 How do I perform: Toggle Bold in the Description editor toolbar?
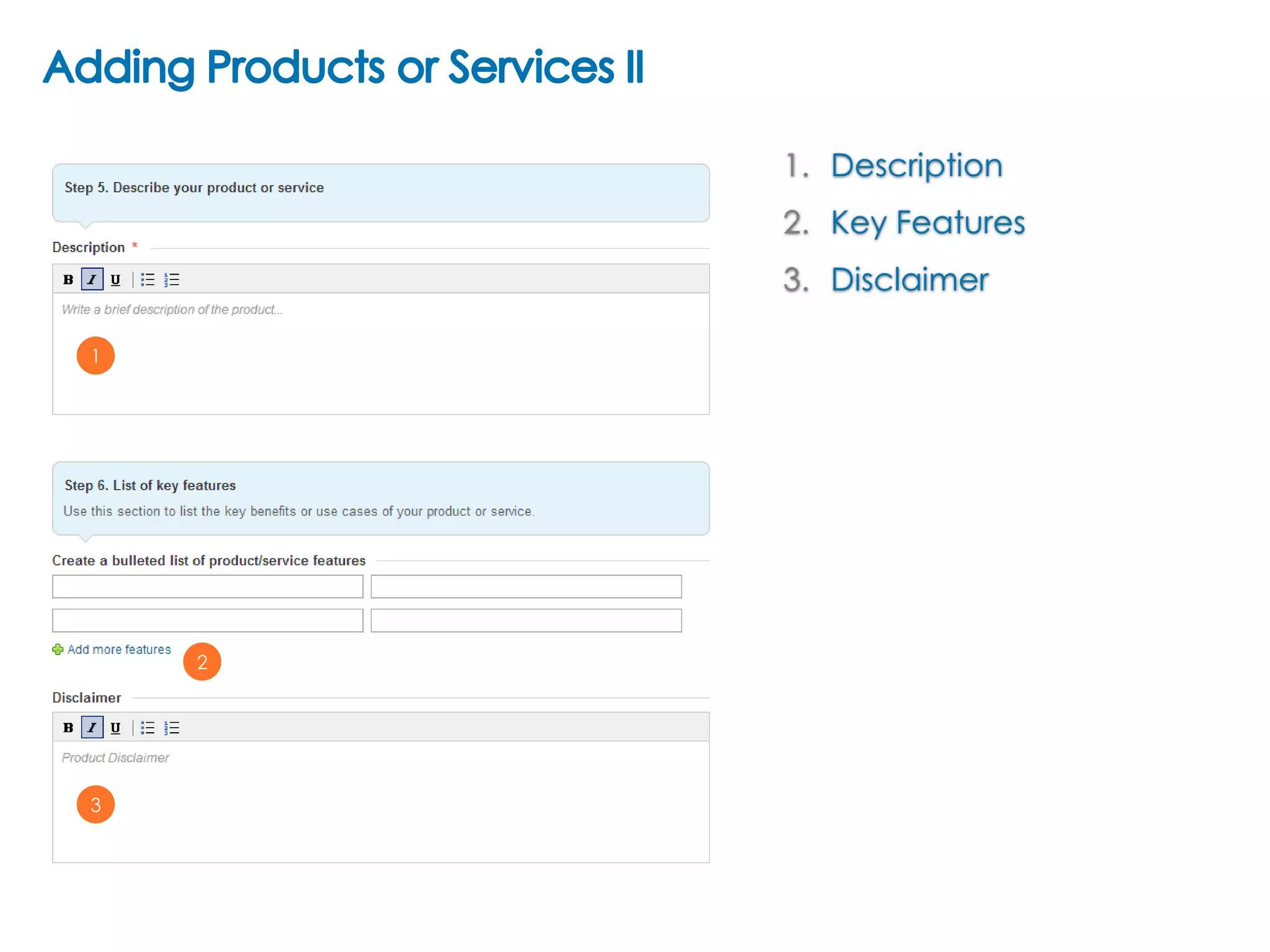pyautogui.click(x=68, y=280)
